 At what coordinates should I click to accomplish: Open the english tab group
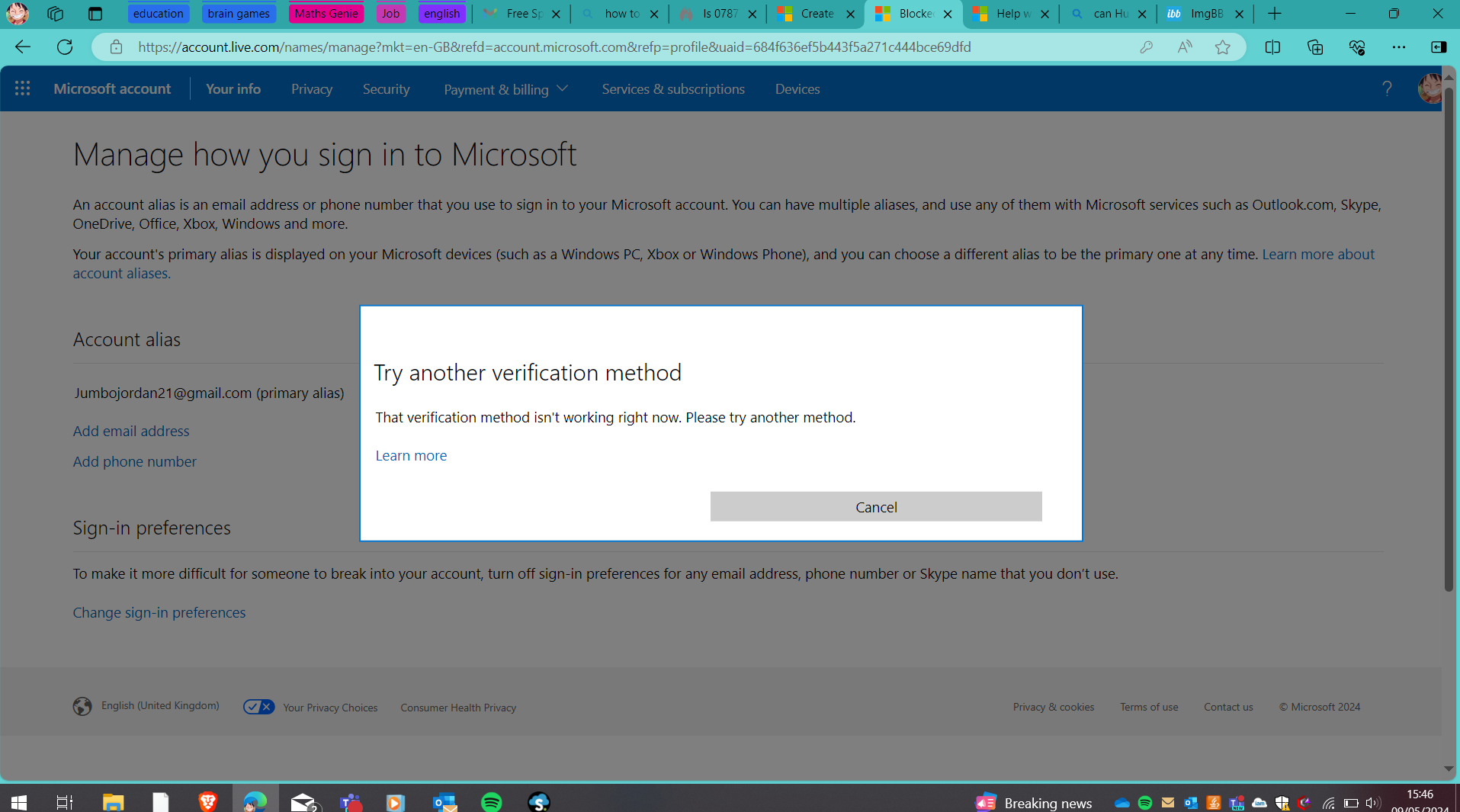442,14
